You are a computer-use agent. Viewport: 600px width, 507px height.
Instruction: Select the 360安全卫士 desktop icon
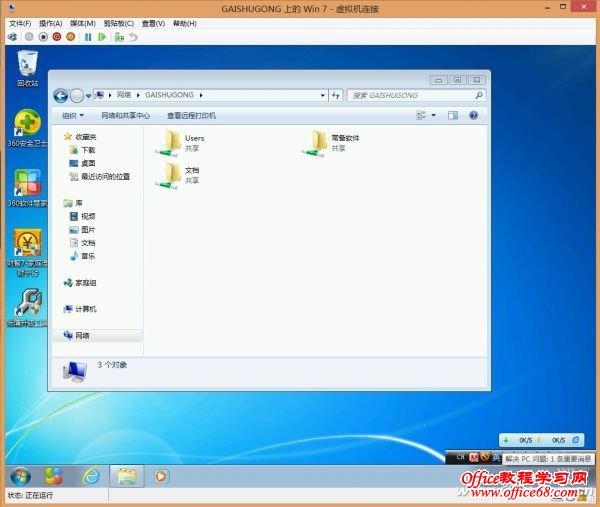pos(27,128)
